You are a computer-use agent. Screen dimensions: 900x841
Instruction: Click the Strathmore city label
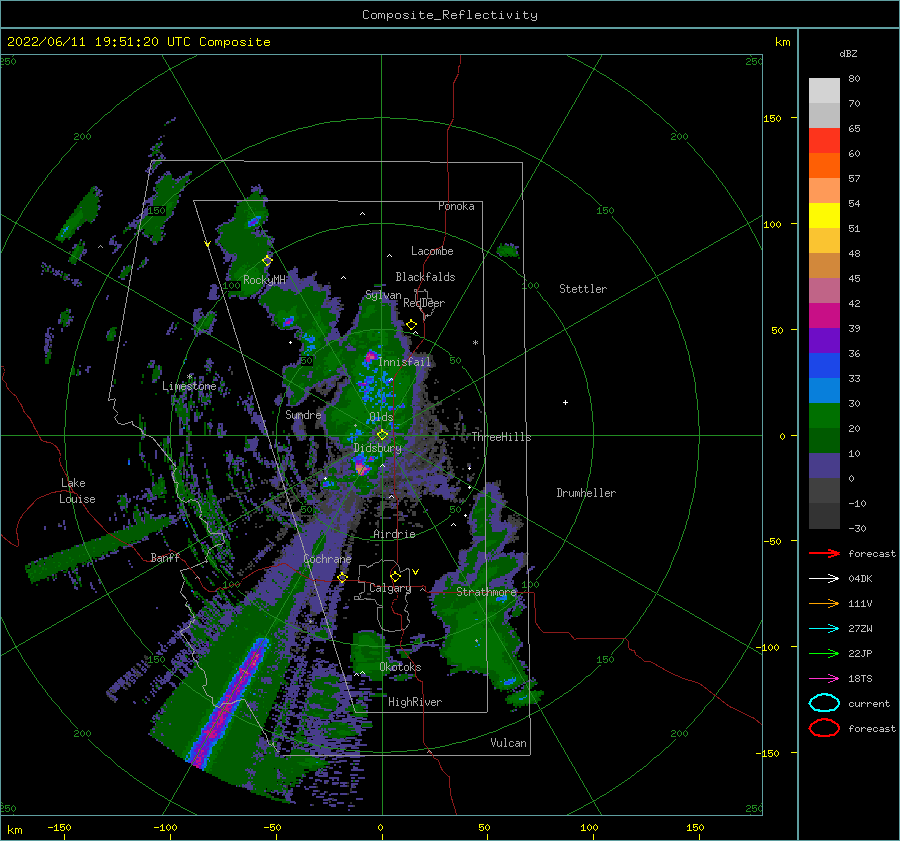click(487, 592)
